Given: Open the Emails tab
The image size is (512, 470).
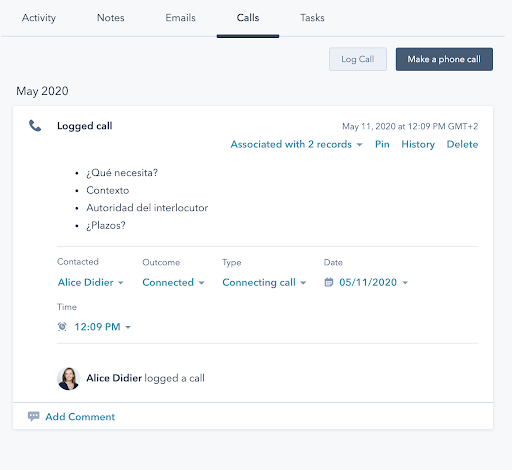Looking at the screenshot, I should tap(180, 18).
